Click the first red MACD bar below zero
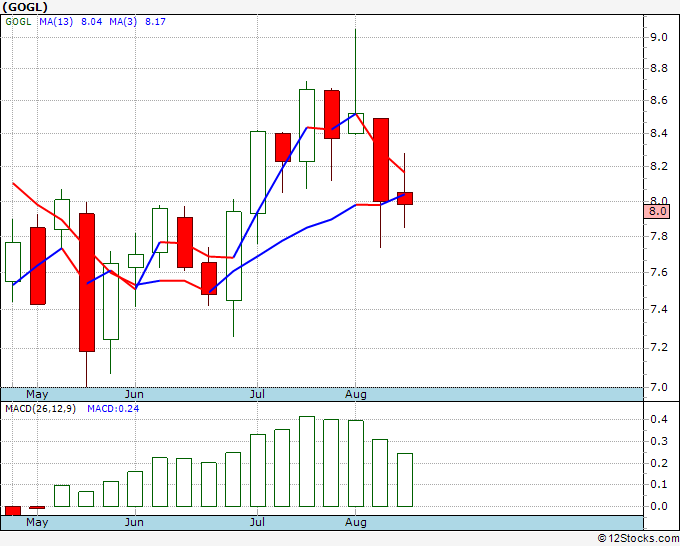 13,510
